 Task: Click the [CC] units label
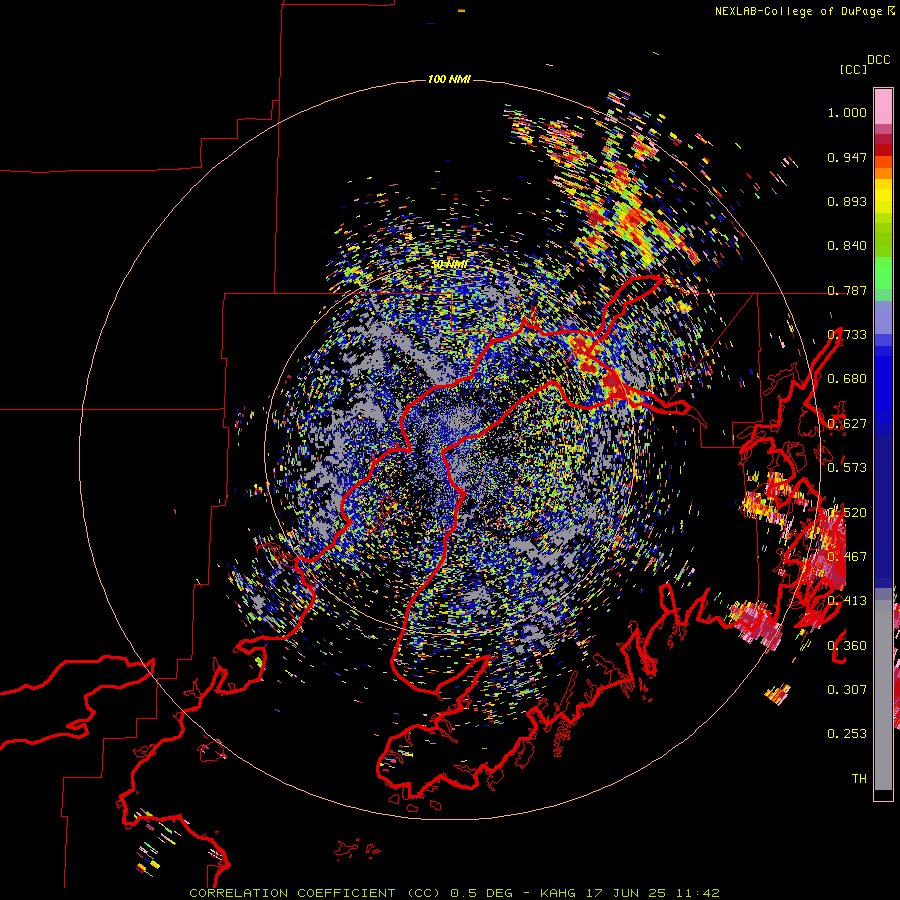[853, 69]
